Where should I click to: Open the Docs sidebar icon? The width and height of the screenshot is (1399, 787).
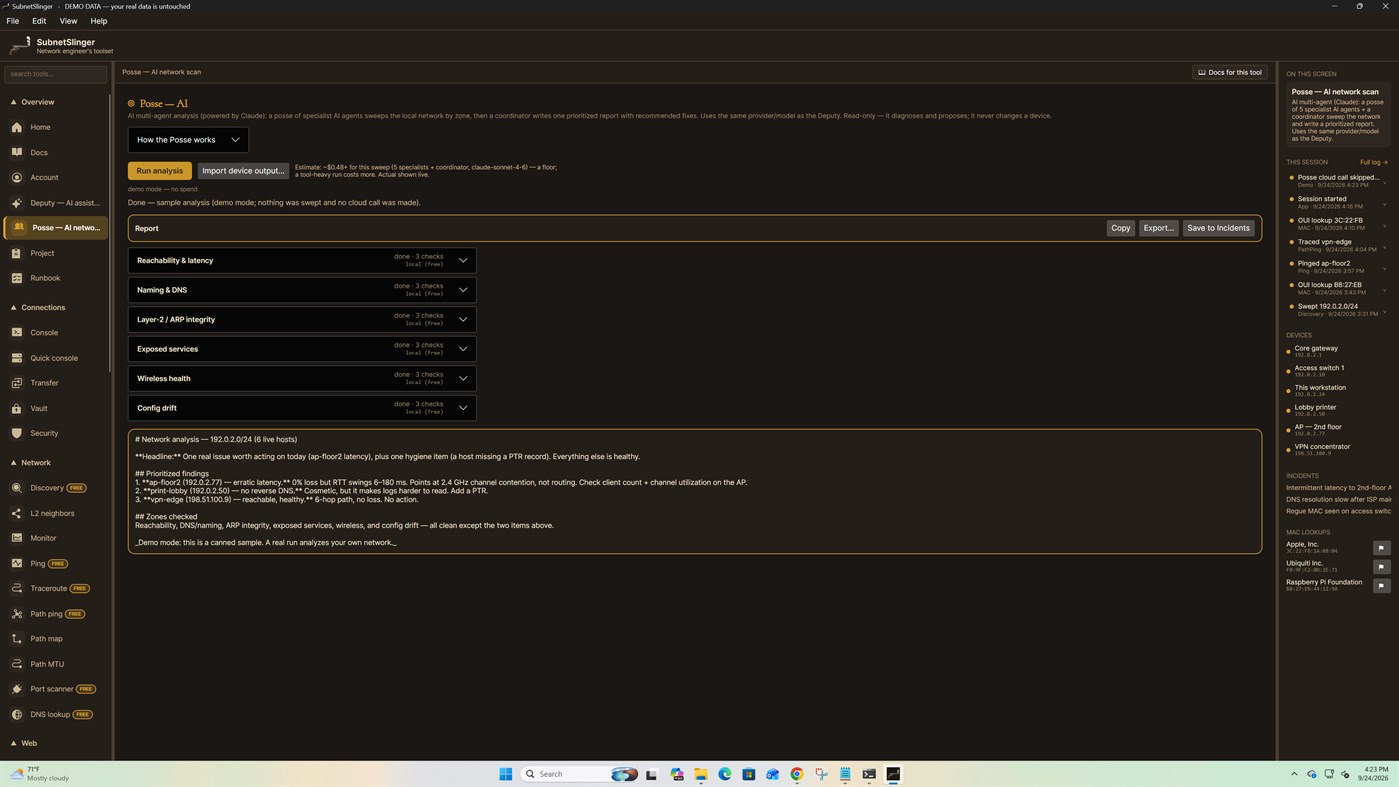point(17,152)
